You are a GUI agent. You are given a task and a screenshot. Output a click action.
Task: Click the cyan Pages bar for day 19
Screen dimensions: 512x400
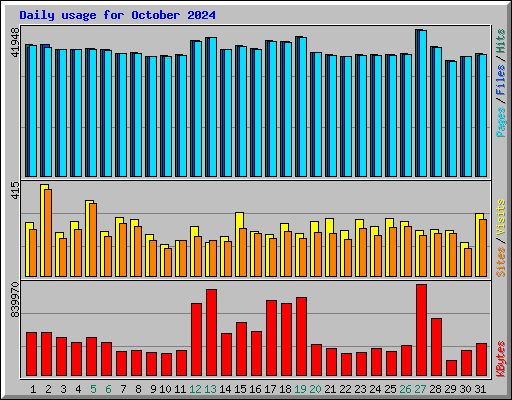point(303,107)
